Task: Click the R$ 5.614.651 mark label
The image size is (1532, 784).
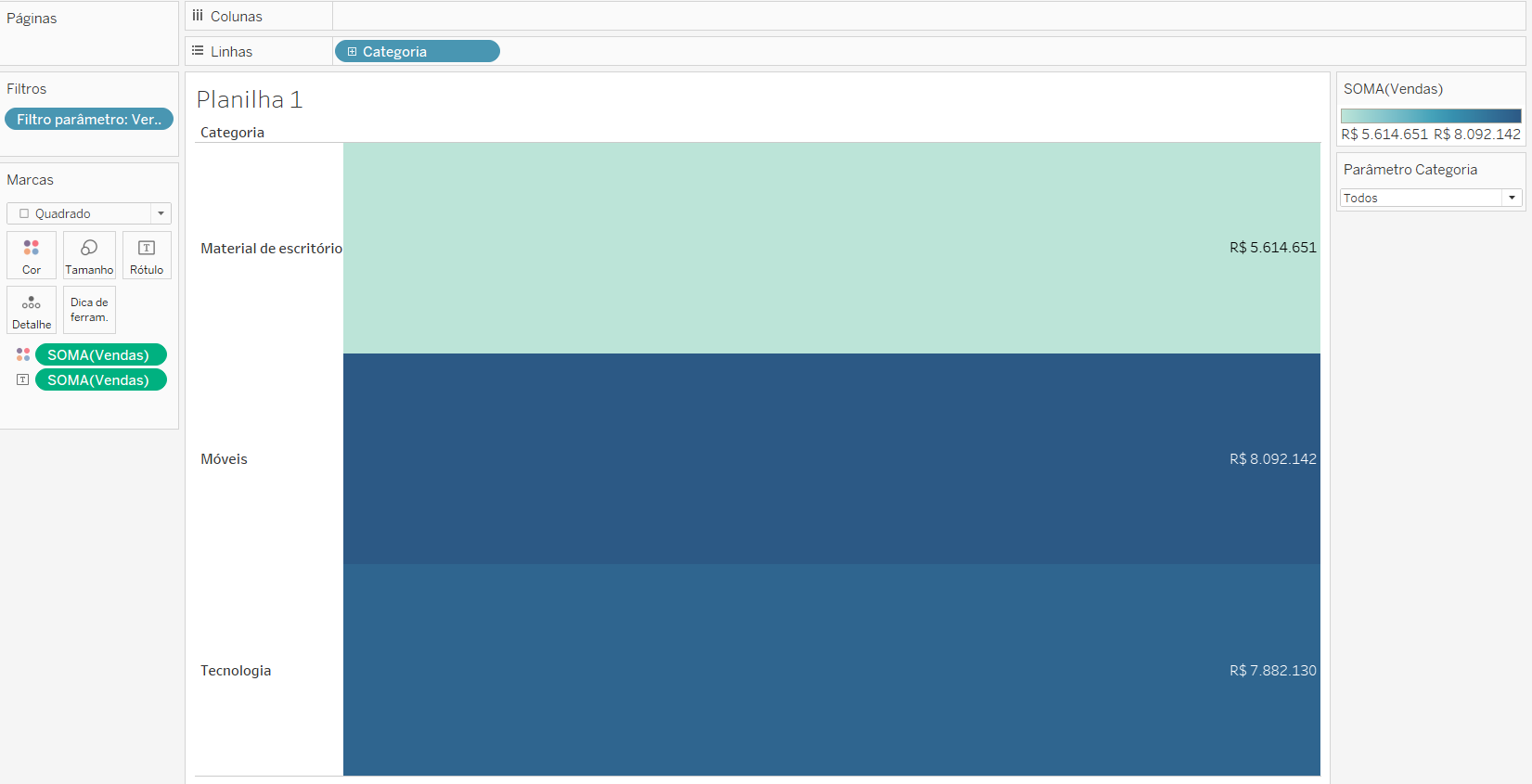Action: point(1273,248)
